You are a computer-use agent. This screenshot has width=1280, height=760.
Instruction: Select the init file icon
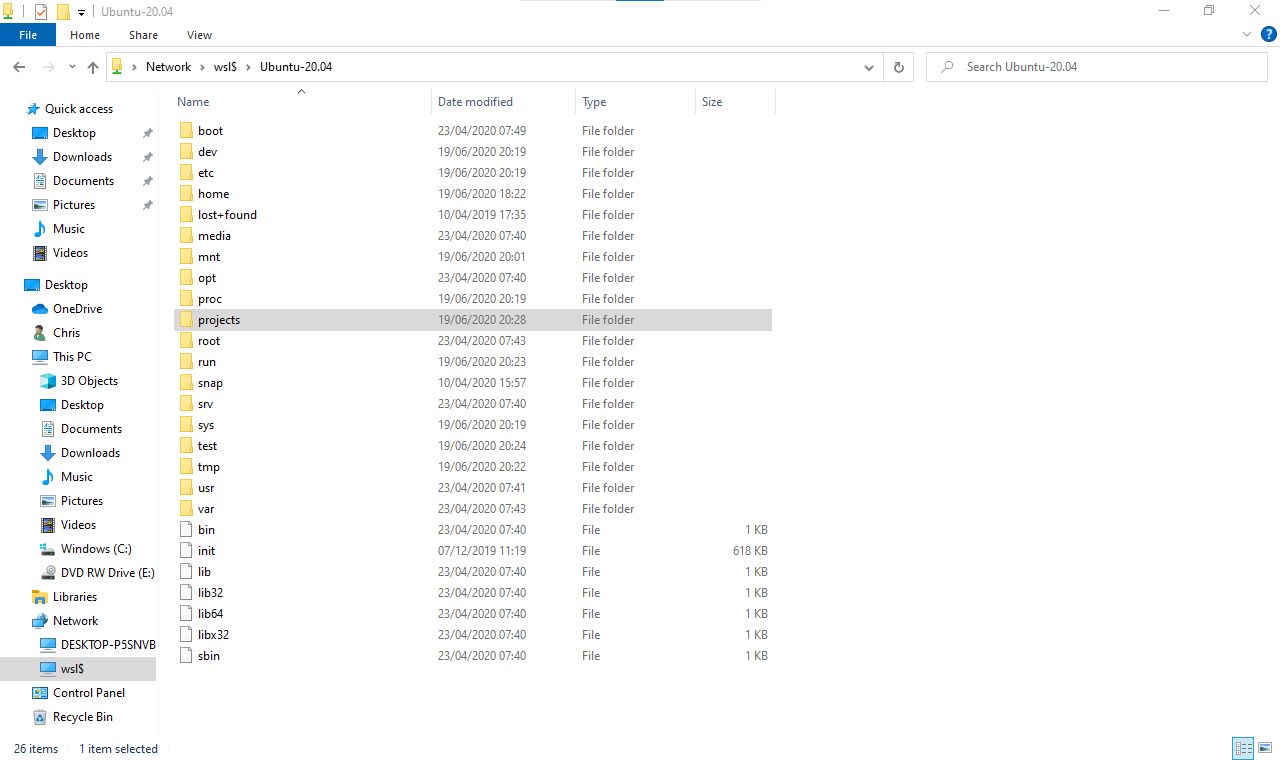point(186,551)
